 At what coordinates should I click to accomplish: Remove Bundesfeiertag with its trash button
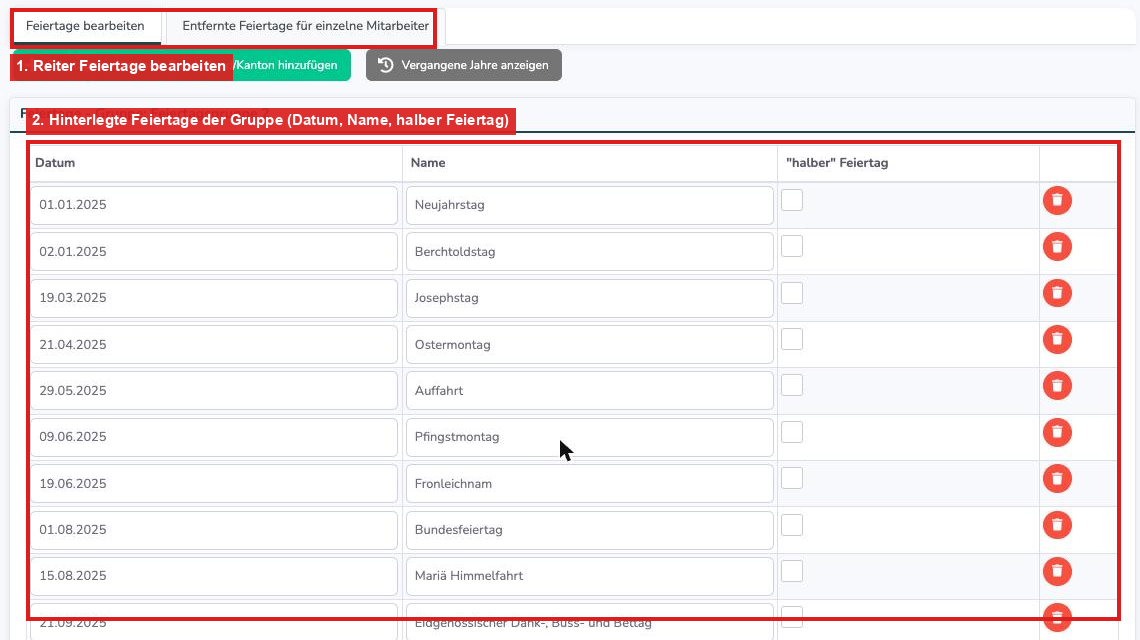(x=1057, y=525)
